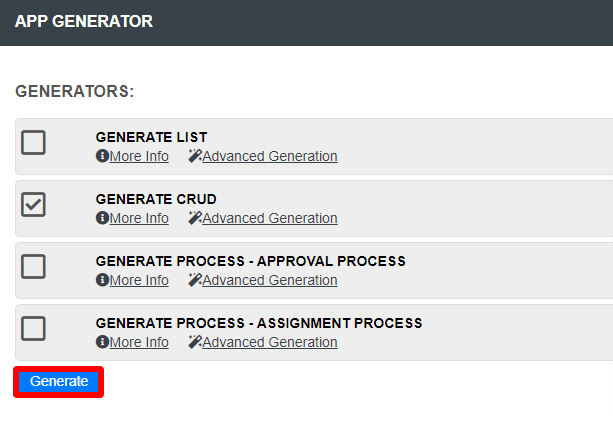Click the GENERATE CRUD row title
This screenshot has height=431, width=613.
[156, 199]
